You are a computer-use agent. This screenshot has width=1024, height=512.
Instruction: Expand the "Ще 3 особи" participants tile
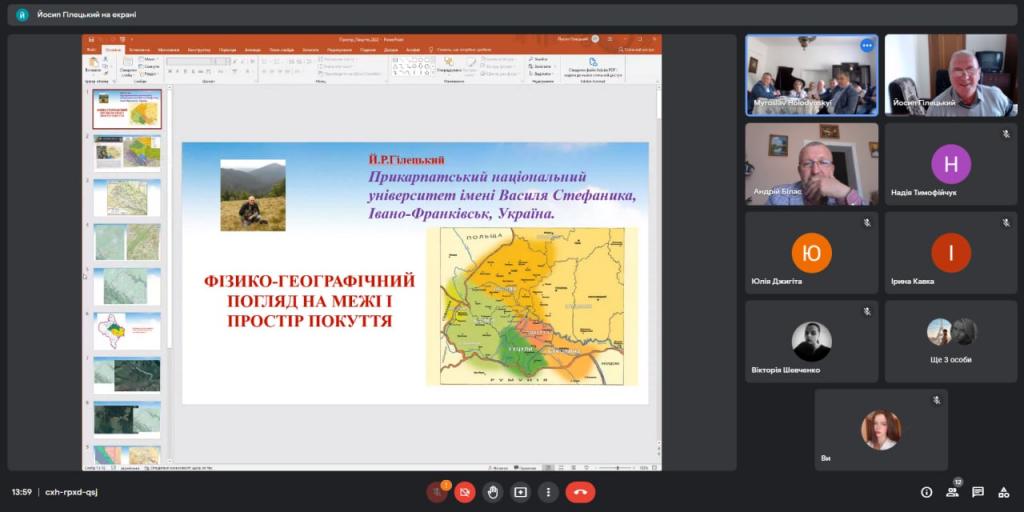[x=950, y=341]
